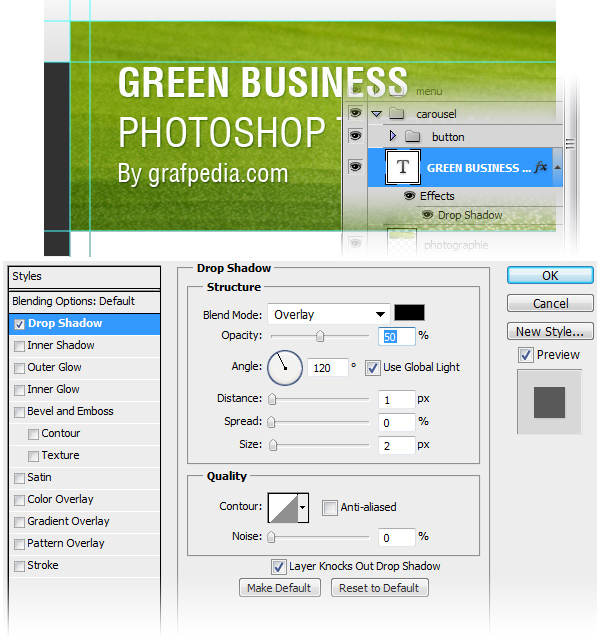Click the Make Default button
Viewport: 600px width, 643px height.
pos(279,588)
